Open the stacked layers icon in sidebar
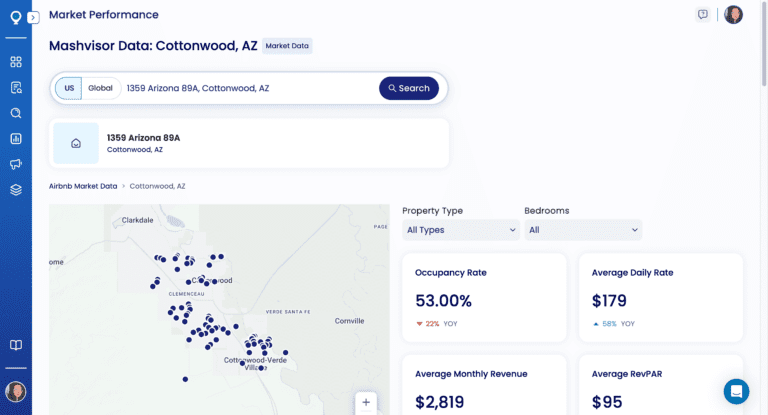The image size is (768, 415). pyautogui.click(x=16, y=190)
